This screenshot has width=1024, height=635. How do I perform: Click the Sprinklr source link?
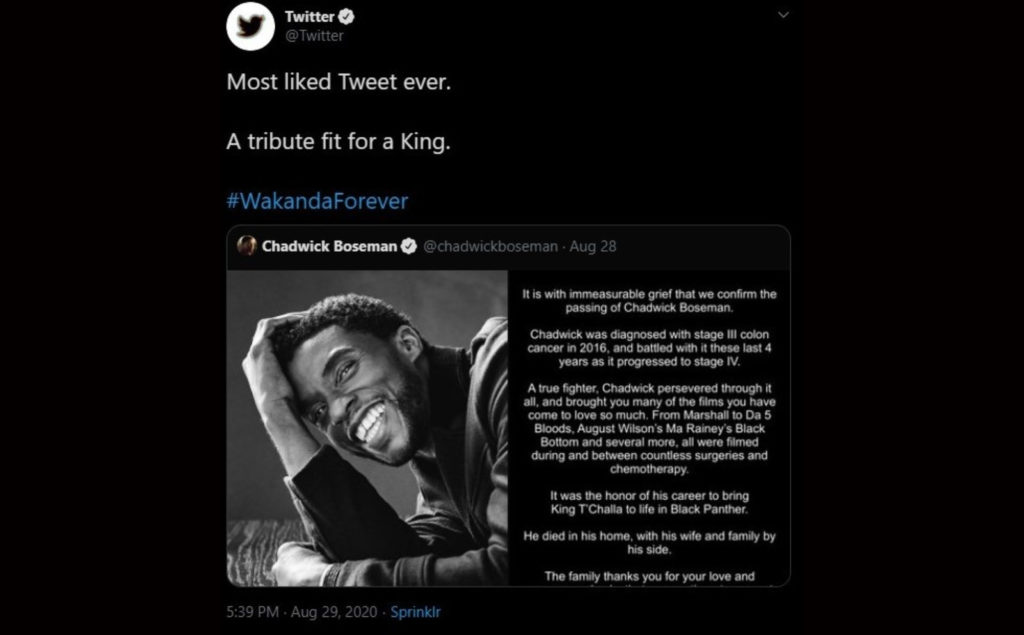[414, 611]
